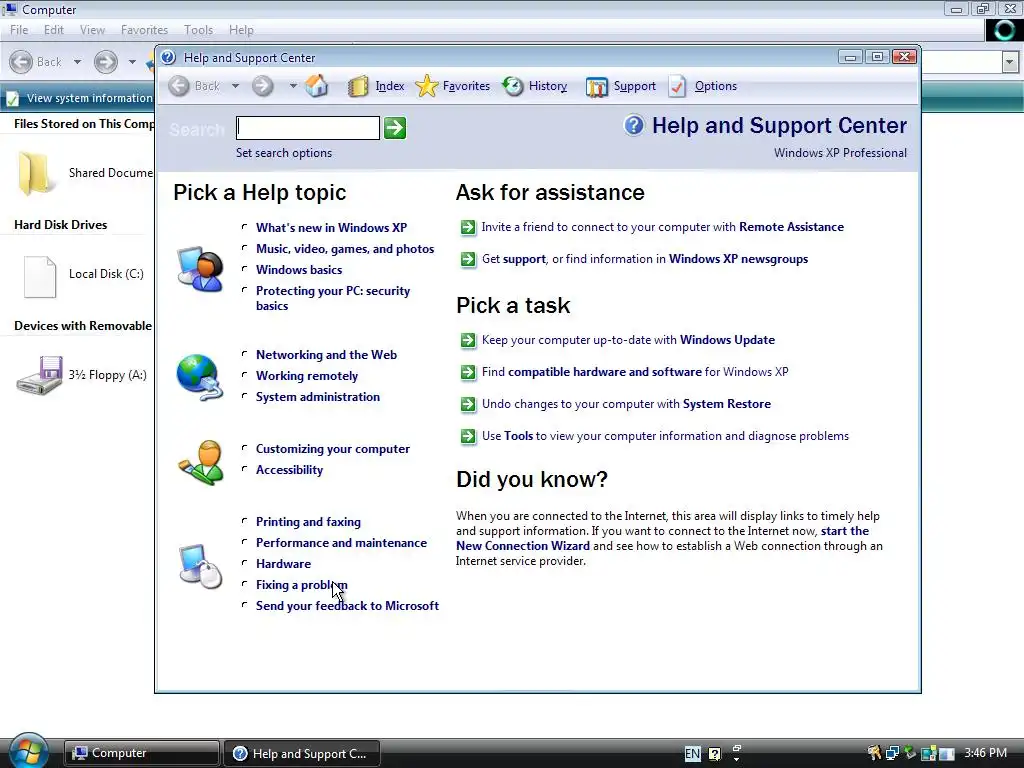Open Music, video, games, and photos topic
The height and width of the screenshot is (768, 1024).
[345, 249]
